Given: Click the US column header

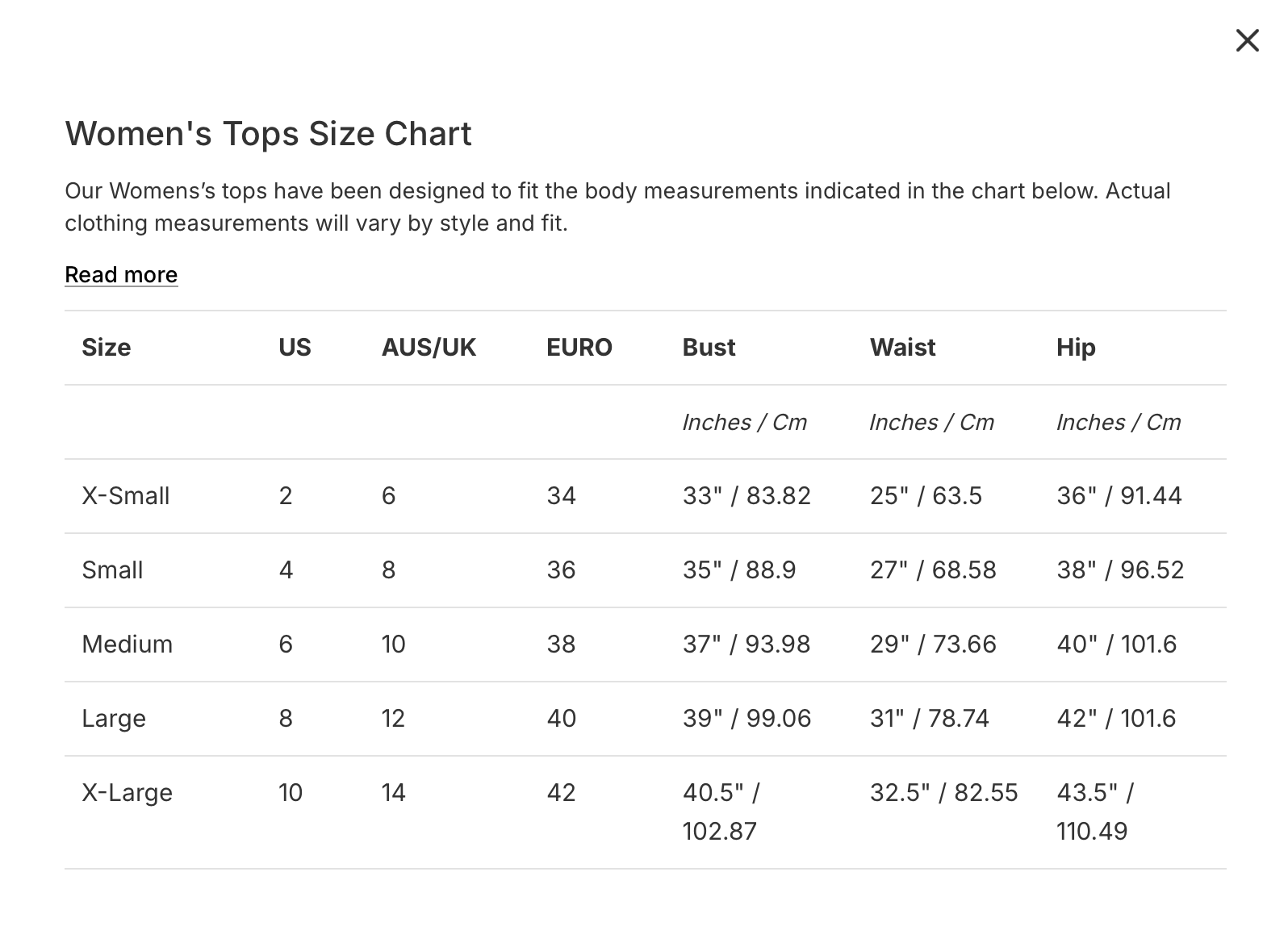Looking at the screenshot, I should click(x=295, y=348).
